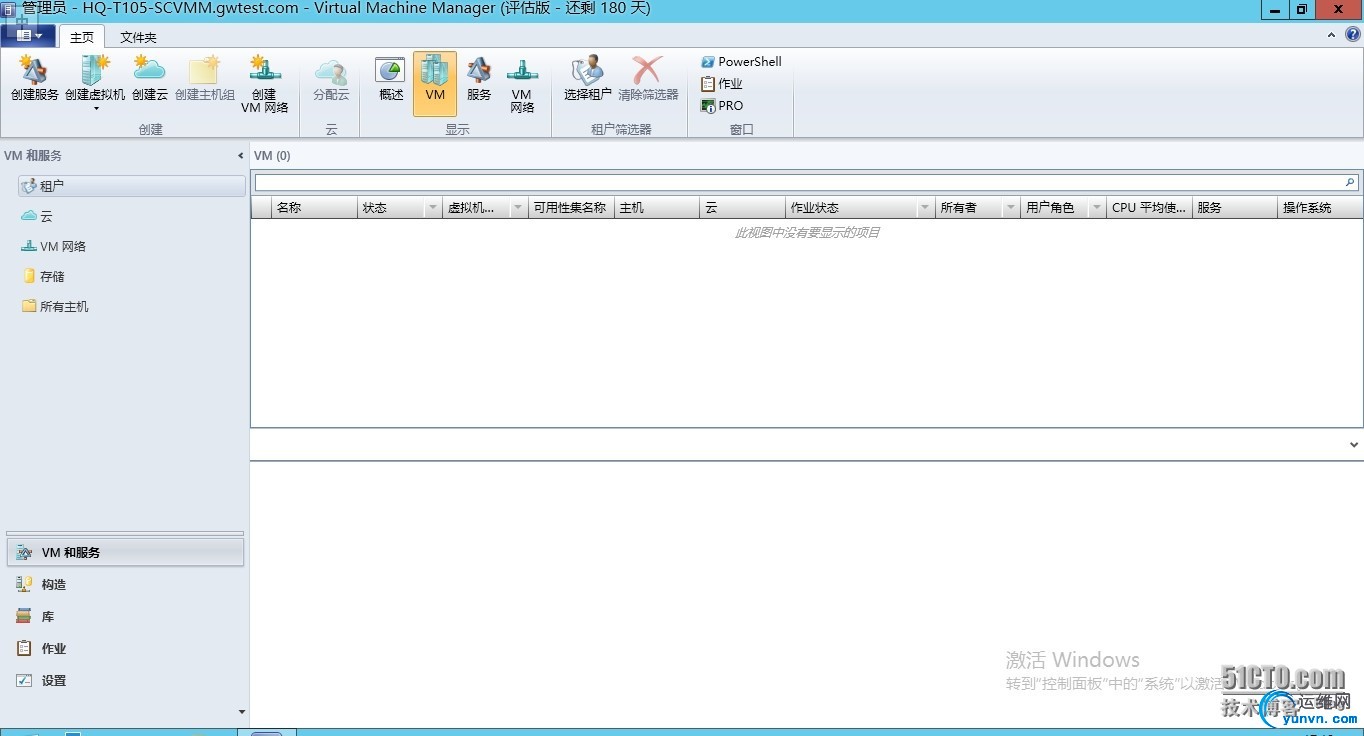This screenshot has height=736, width=1364.
Task: Collapse the VM 和服务 navigation pane
Action: coord(240,156)
